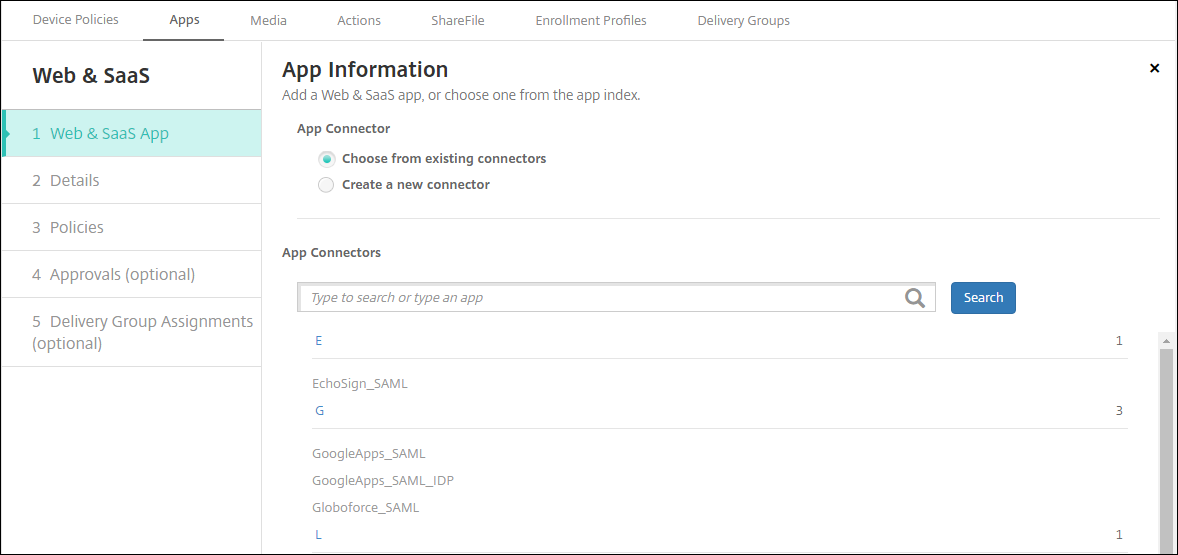Switch to Enrollment Profiles tab

(x=590, y=20)
